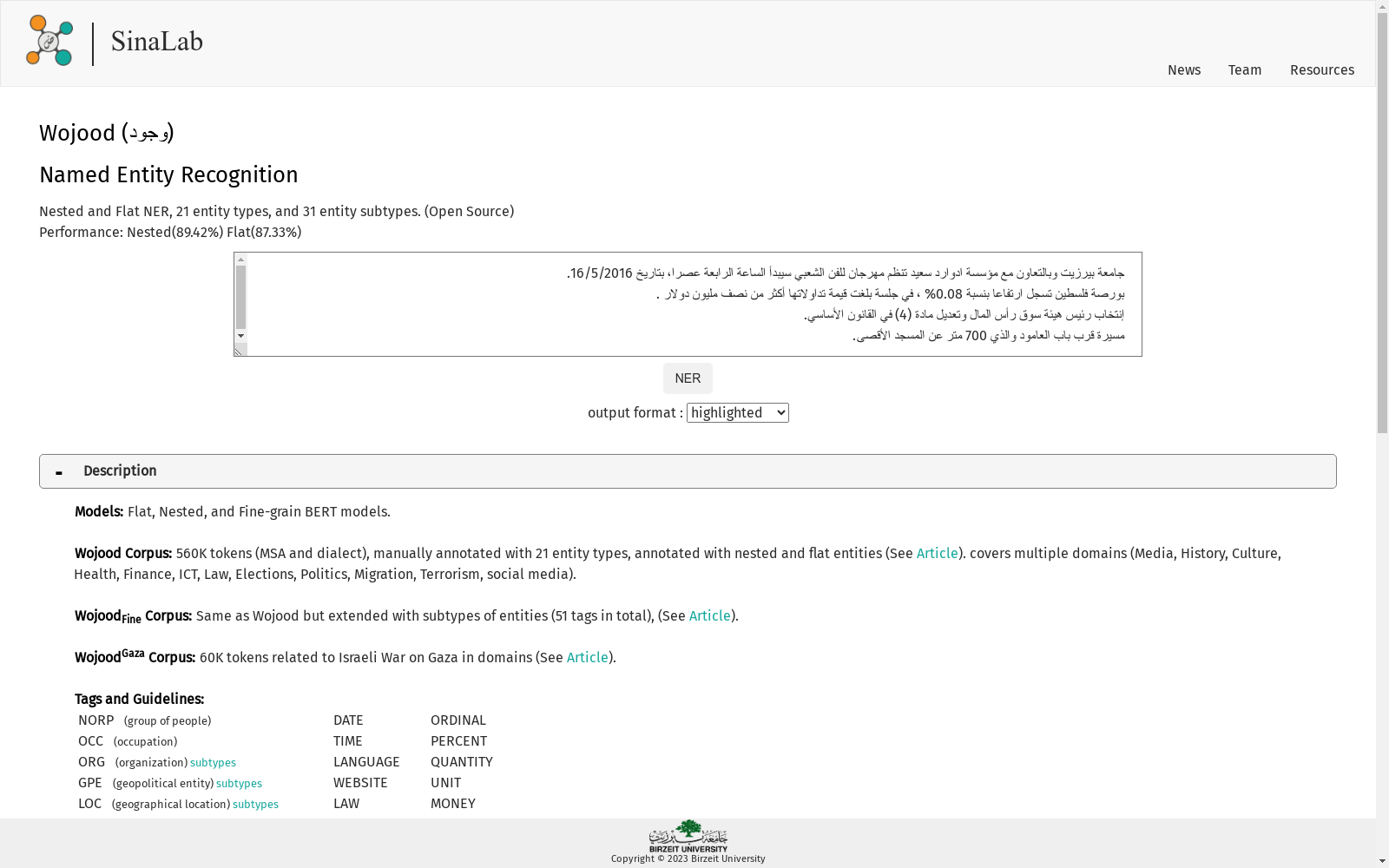Open the Wojood Corpus Article link
Screen dimensions: 1389x868
click(937, 554)
